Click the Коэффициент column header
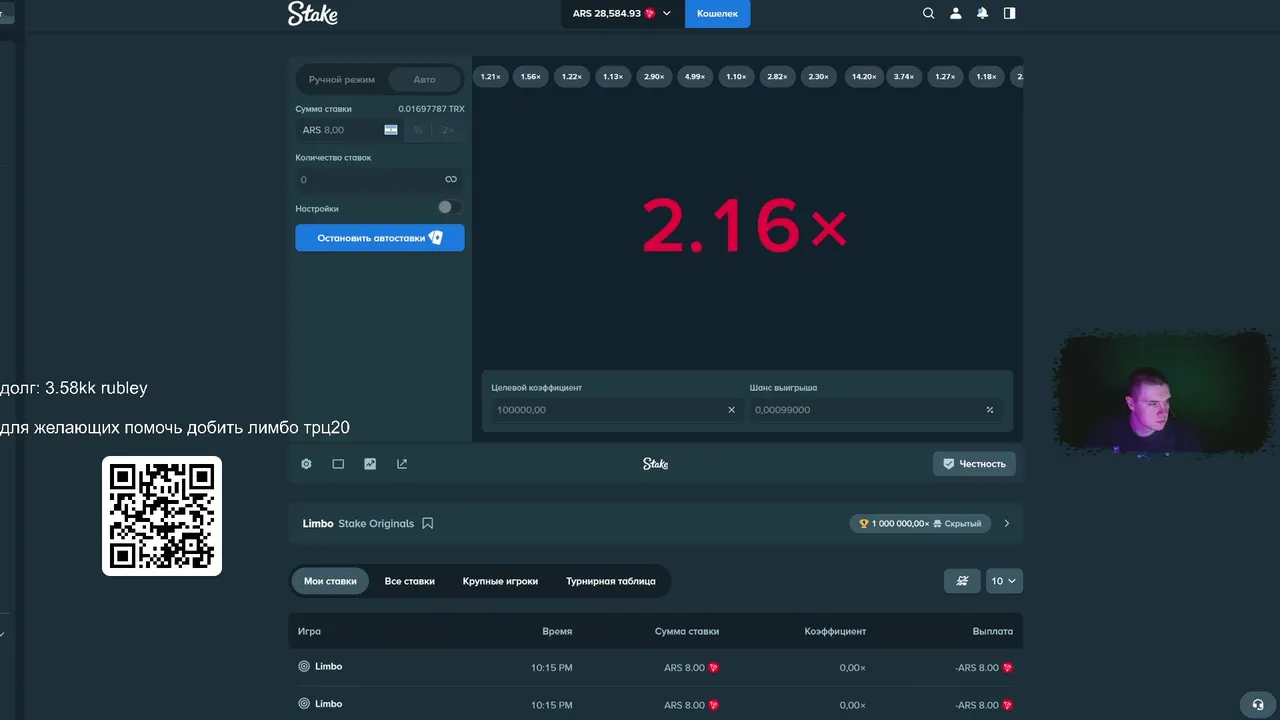The width and height of the screenshot is (1280, 720). tap(835, 632)
